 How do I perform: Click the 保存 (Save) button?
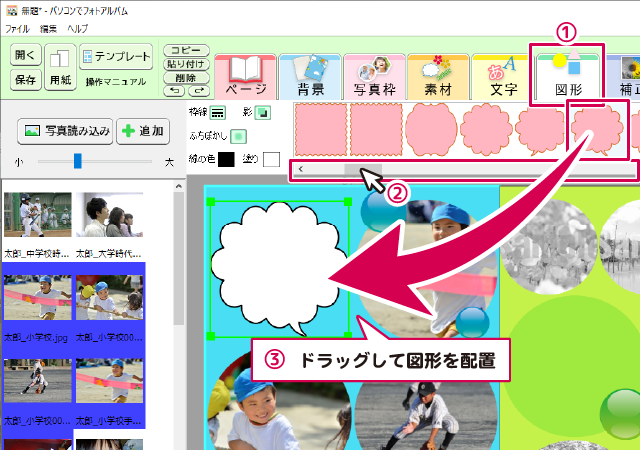point(25,79)
